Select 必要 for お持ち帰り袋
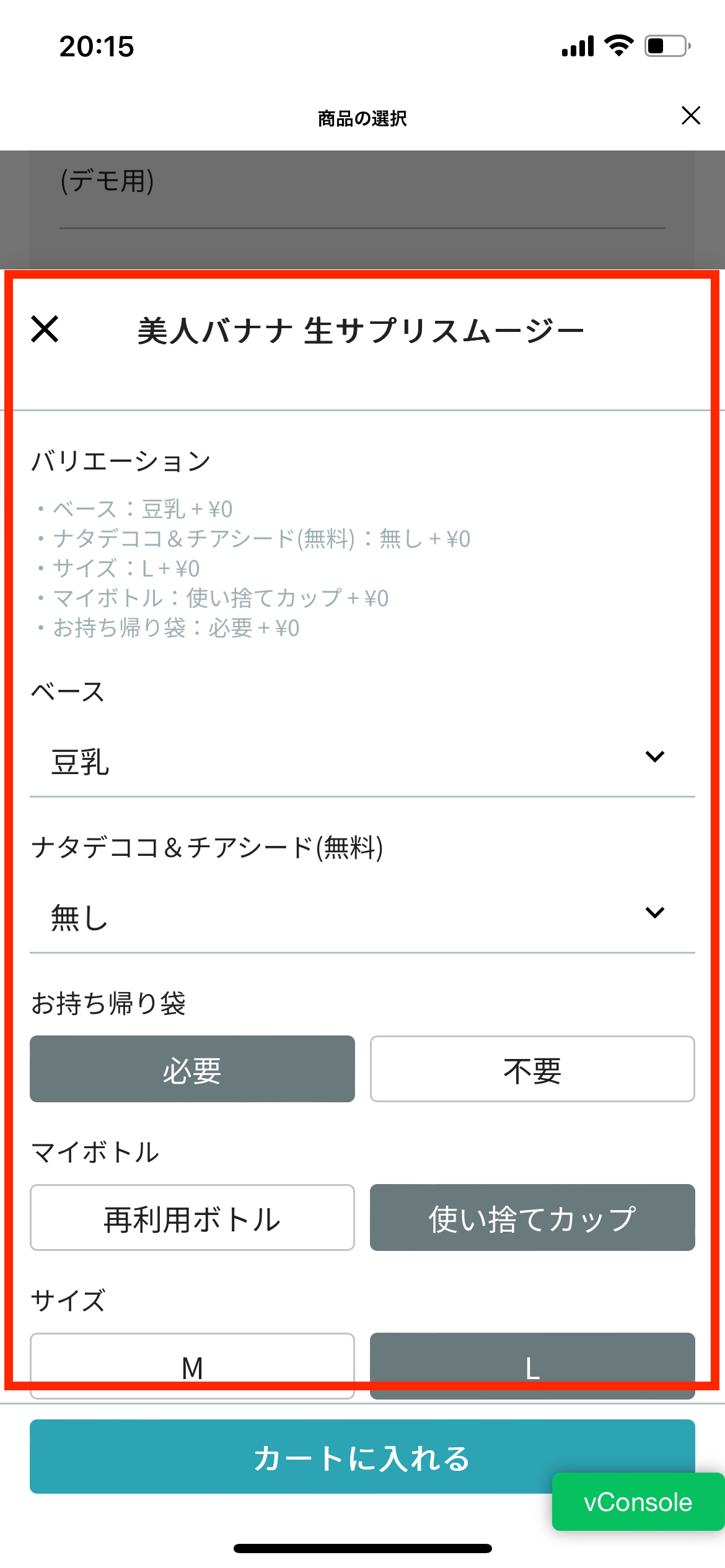Screen dimensions: 725x1568 (x=192, y=1069)
